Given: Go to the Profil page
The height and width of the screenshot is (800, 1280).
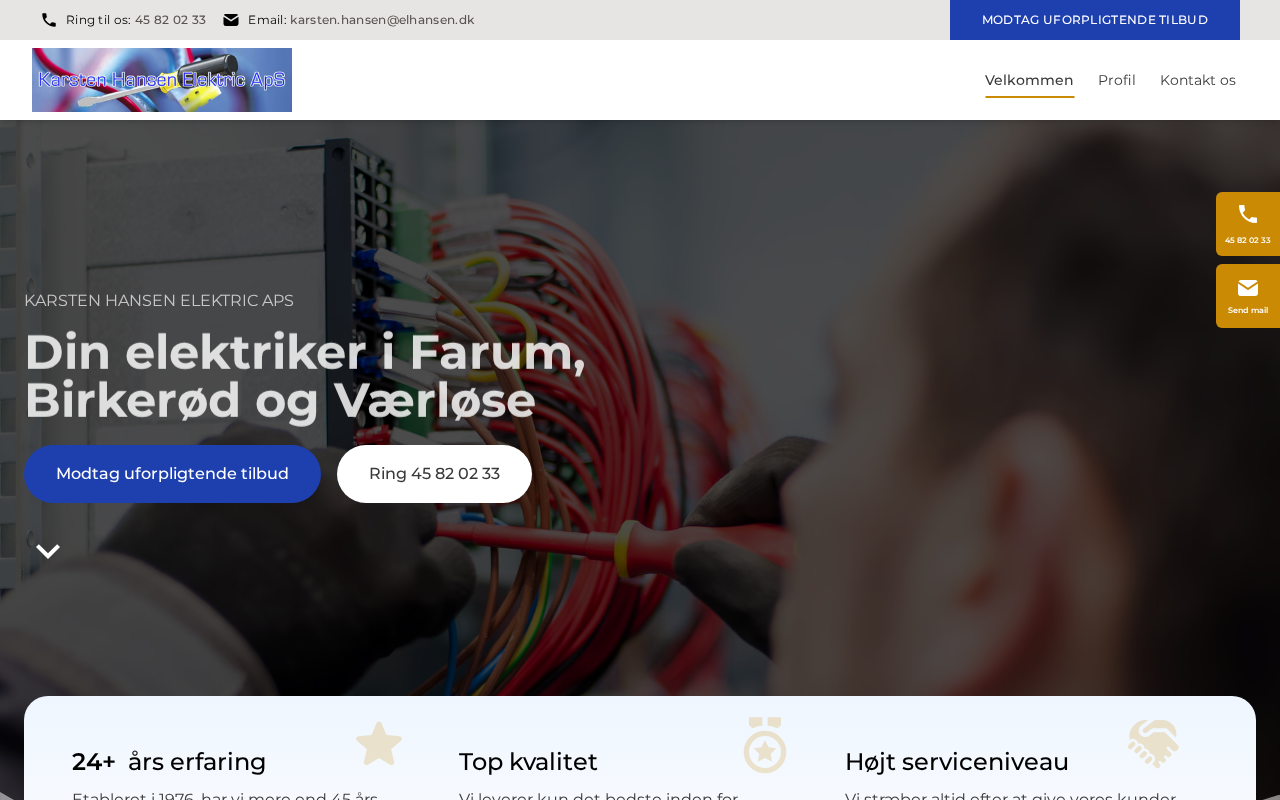Looking at the screenshot, I should [1117, 80].
